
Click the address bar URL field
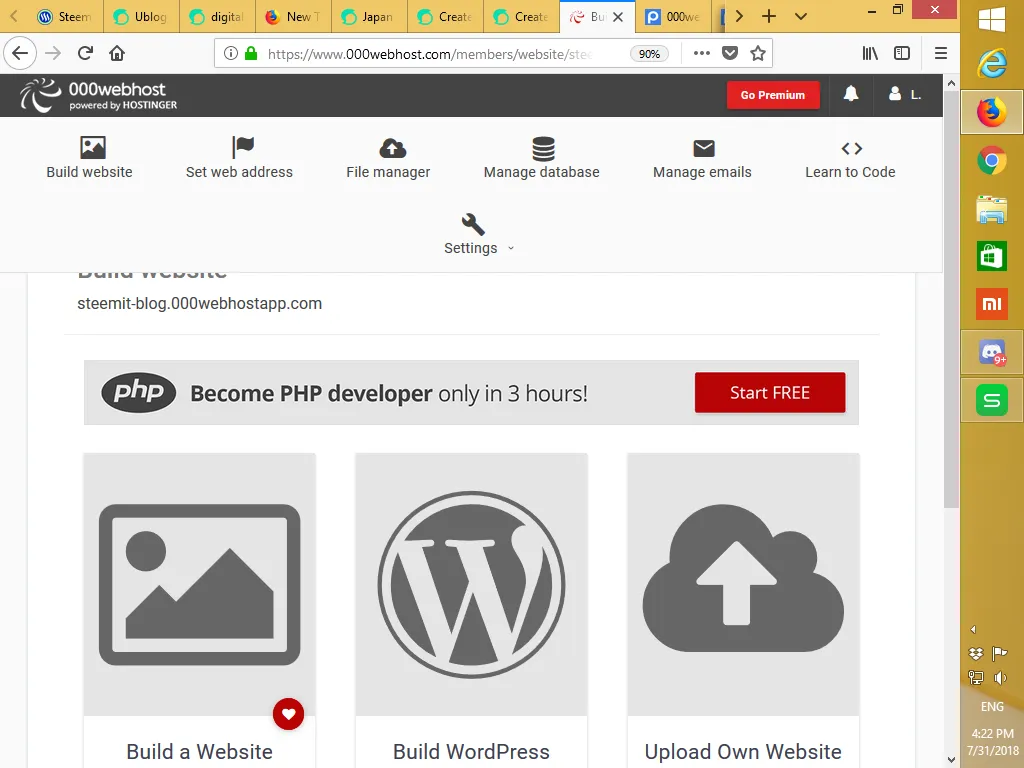click(431, 54)
